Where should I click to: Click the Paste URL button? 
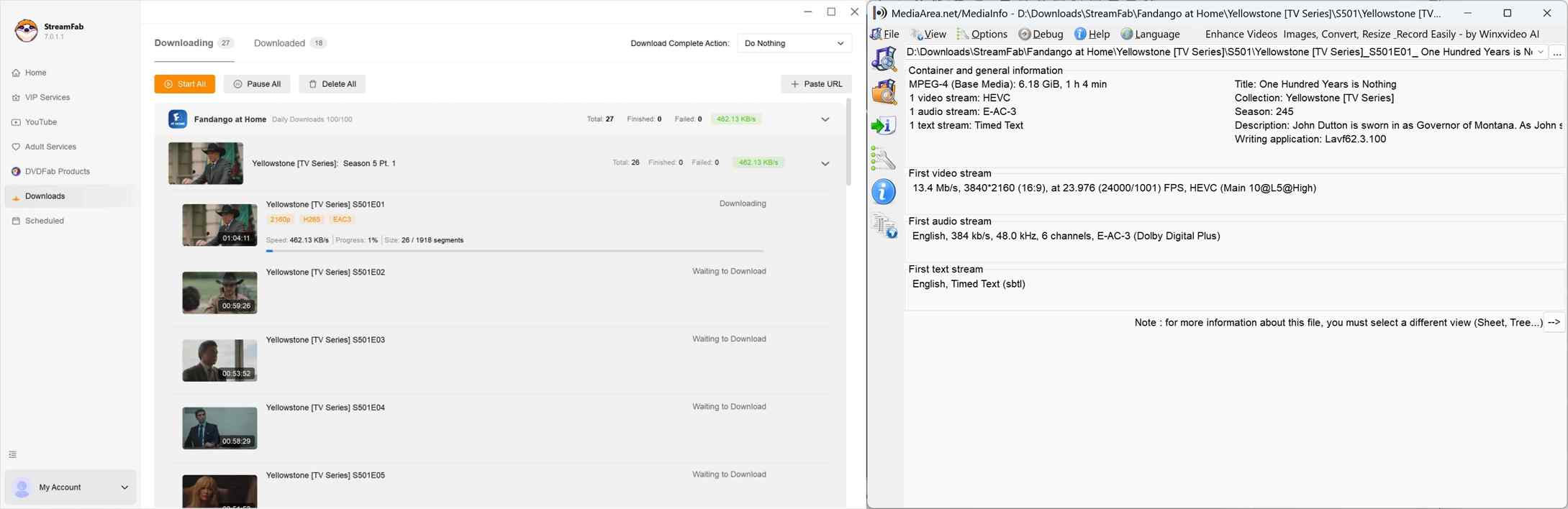click(x=817, y=84)
